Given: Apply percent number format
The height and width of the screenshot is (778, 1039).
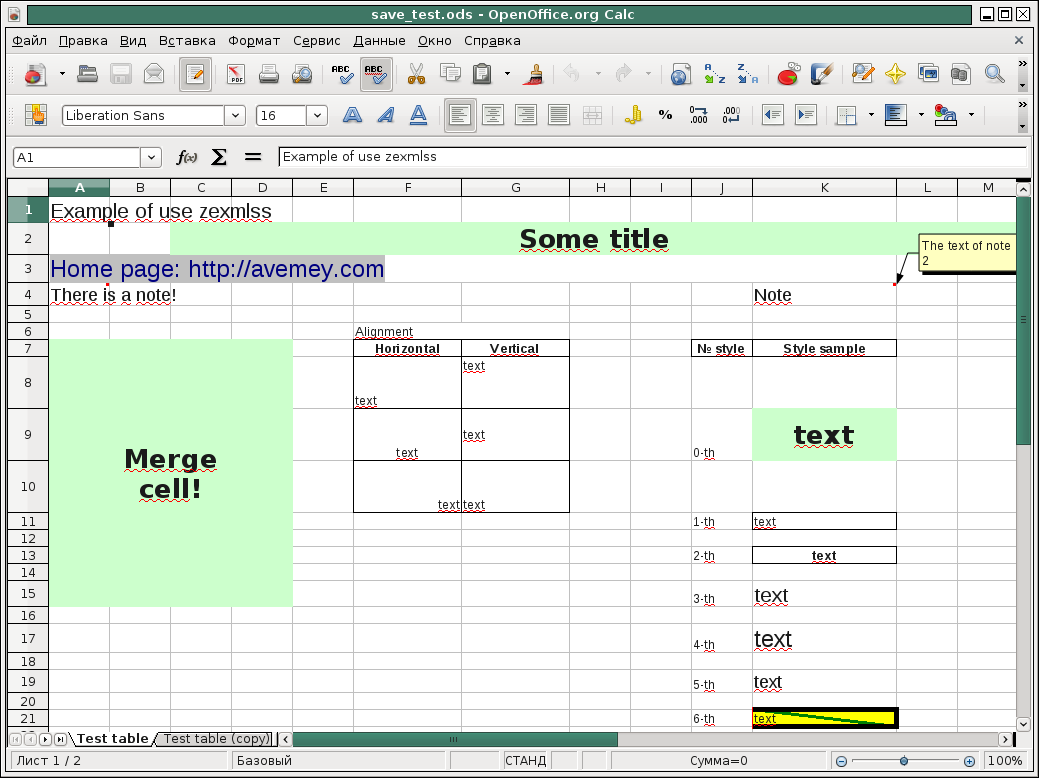Looking at the screenshot, I should 665,115.
